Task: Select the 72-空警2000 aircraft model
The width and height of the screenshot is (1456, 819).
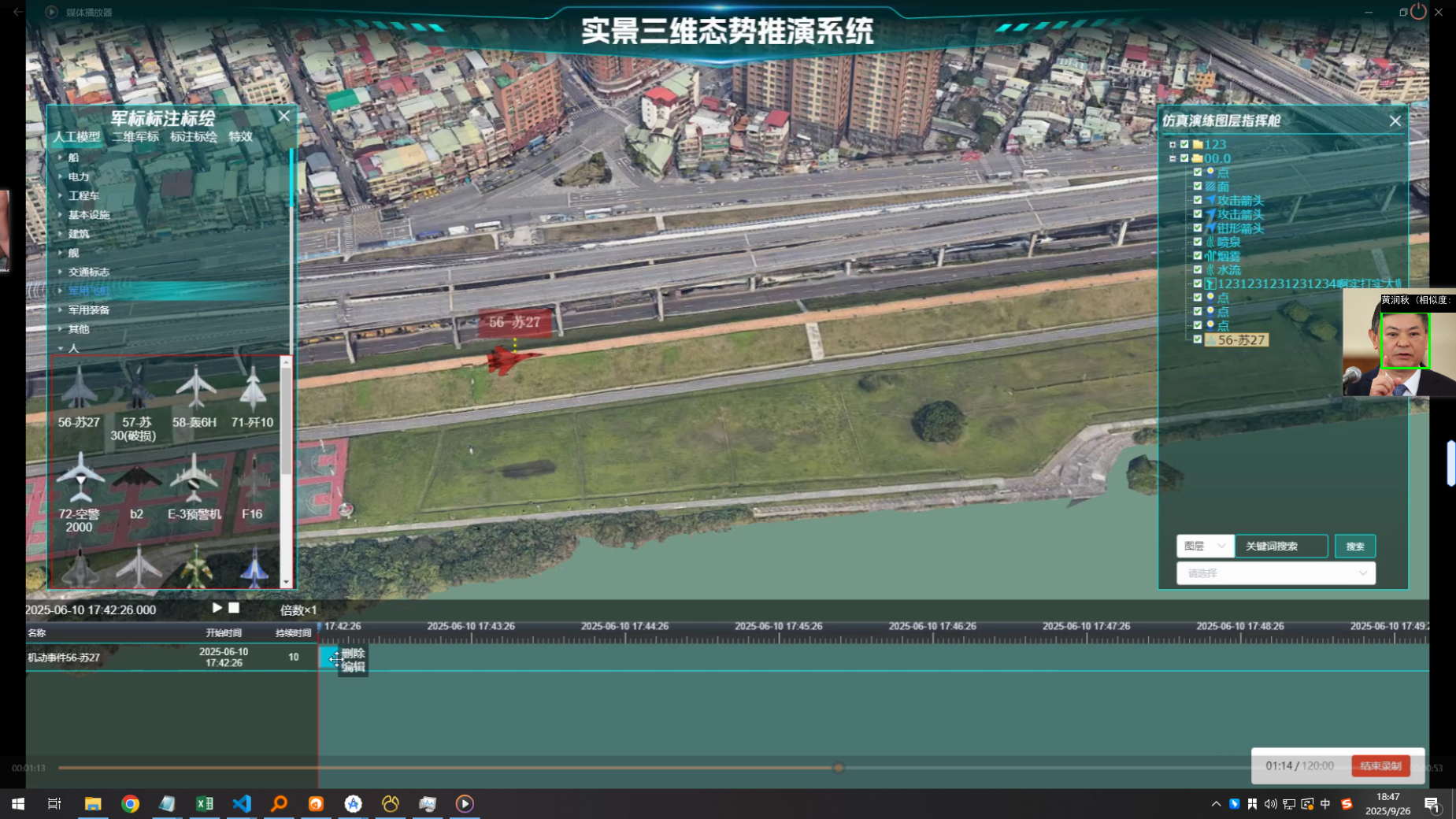Action: [79, 480]
